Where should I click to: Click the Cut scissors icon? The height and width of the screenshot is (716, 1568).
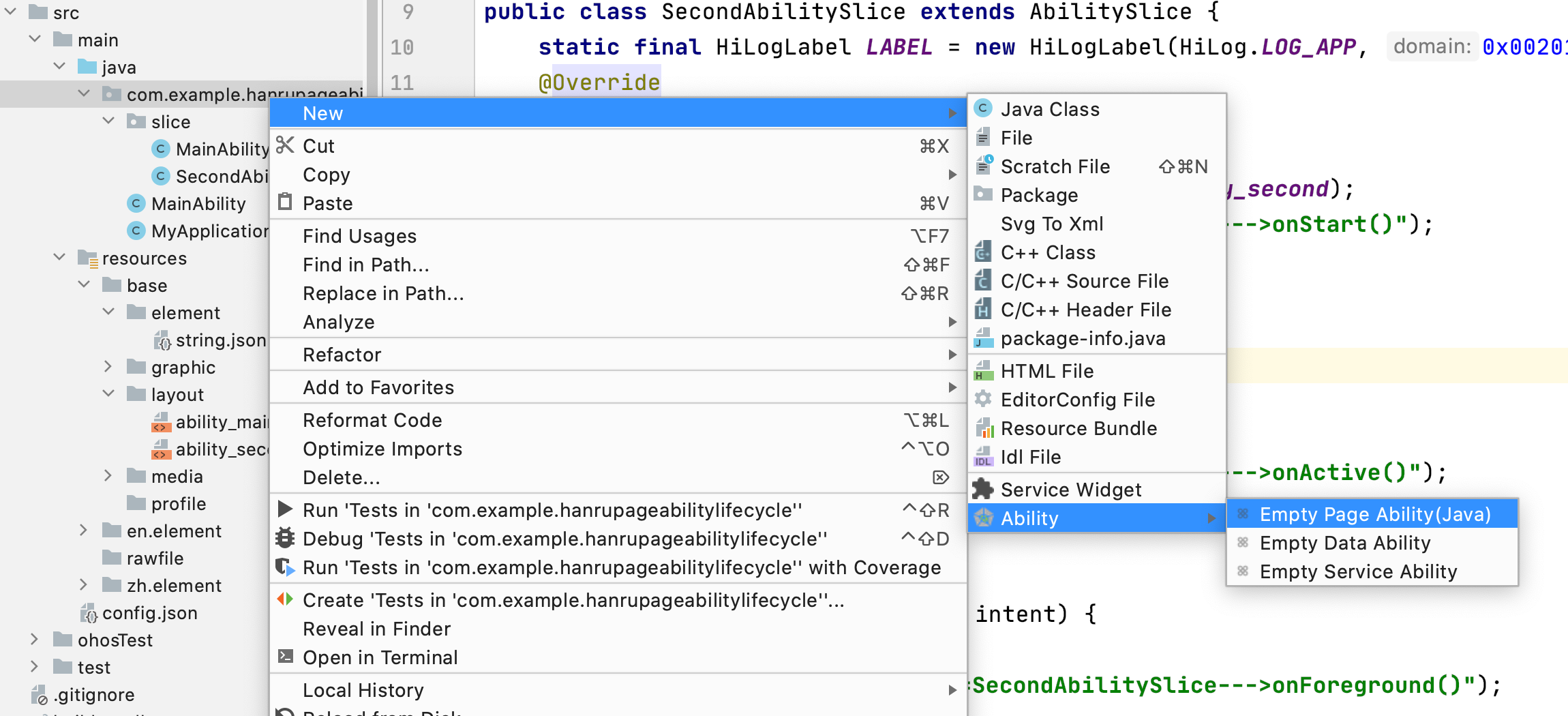tap(285, 146)
